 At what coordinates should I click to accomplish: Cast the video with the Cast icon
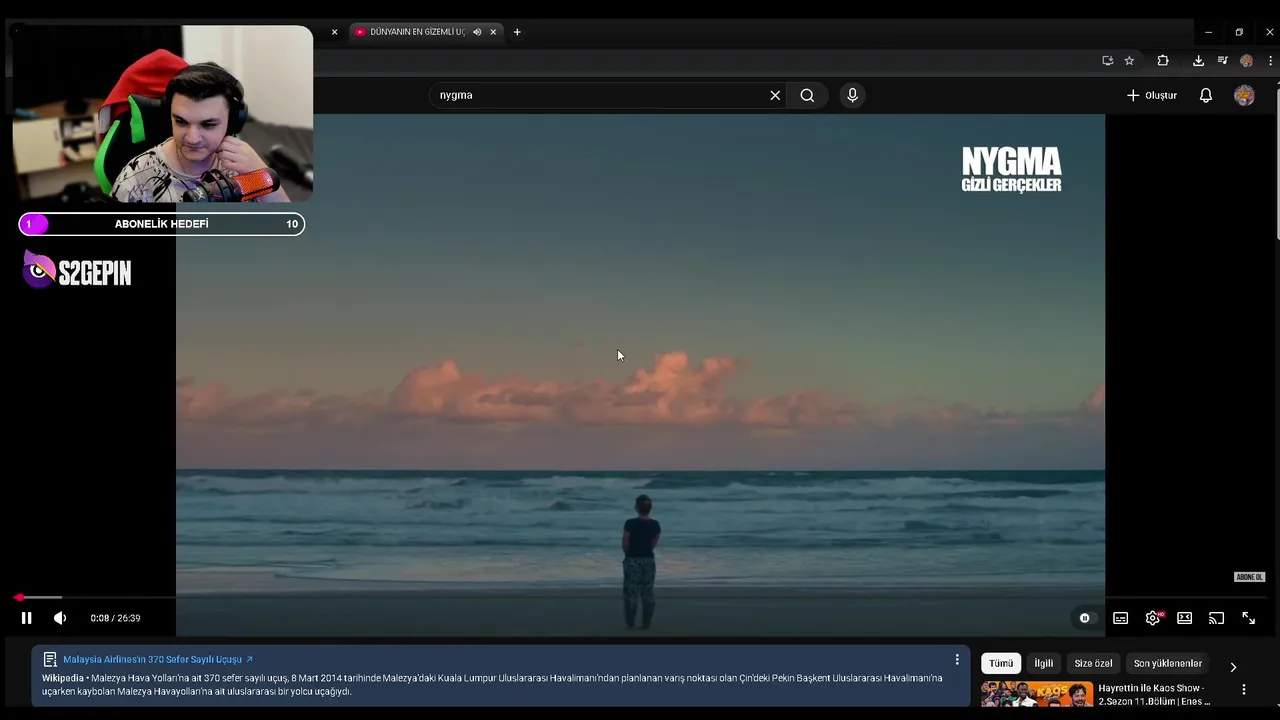[1217, 618]
